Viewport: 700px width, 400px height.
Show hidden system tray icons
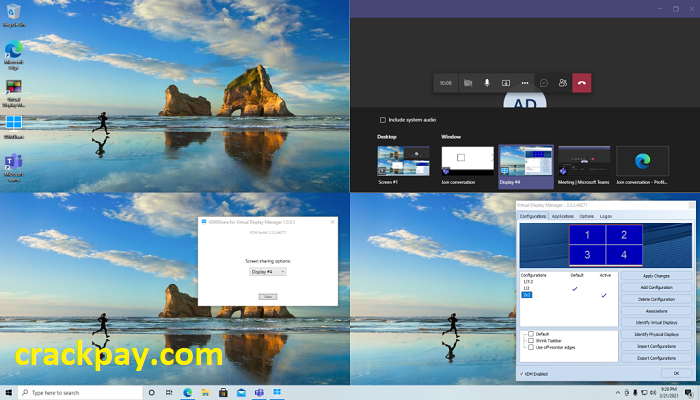click(618, 393)
